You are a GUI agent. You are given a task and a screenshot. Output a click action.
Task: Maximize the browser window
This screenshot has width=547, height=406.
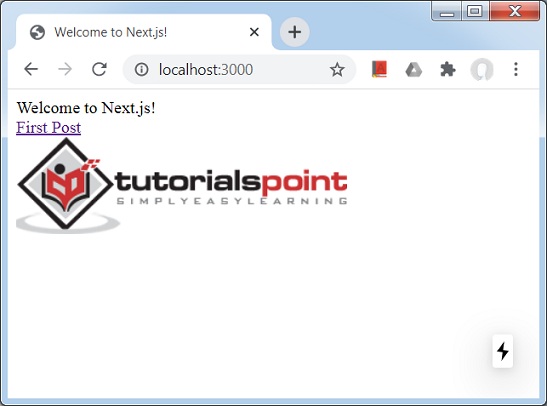point(475,11)
